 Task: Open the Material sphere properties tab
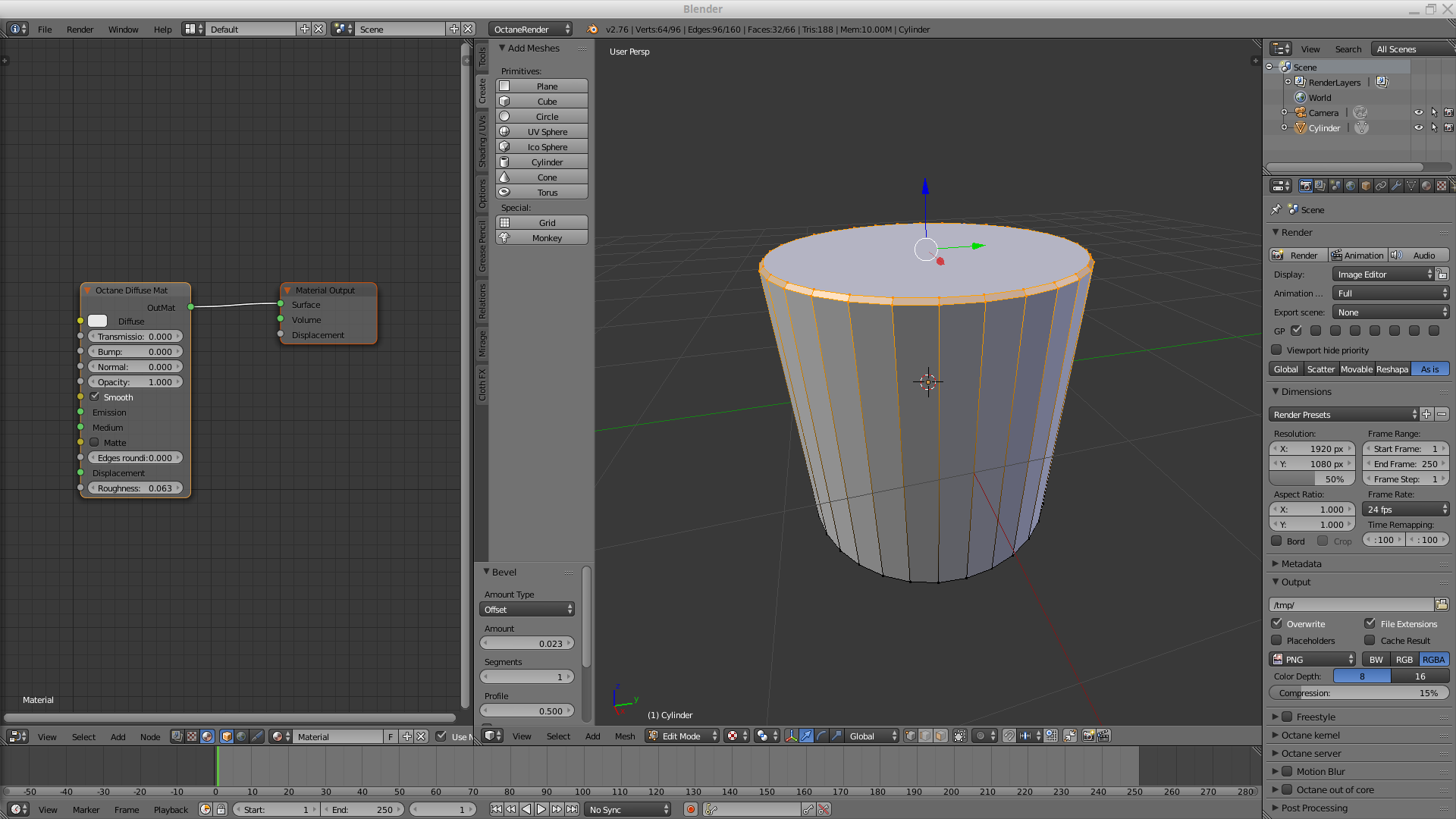click(x=1426, y=186)
